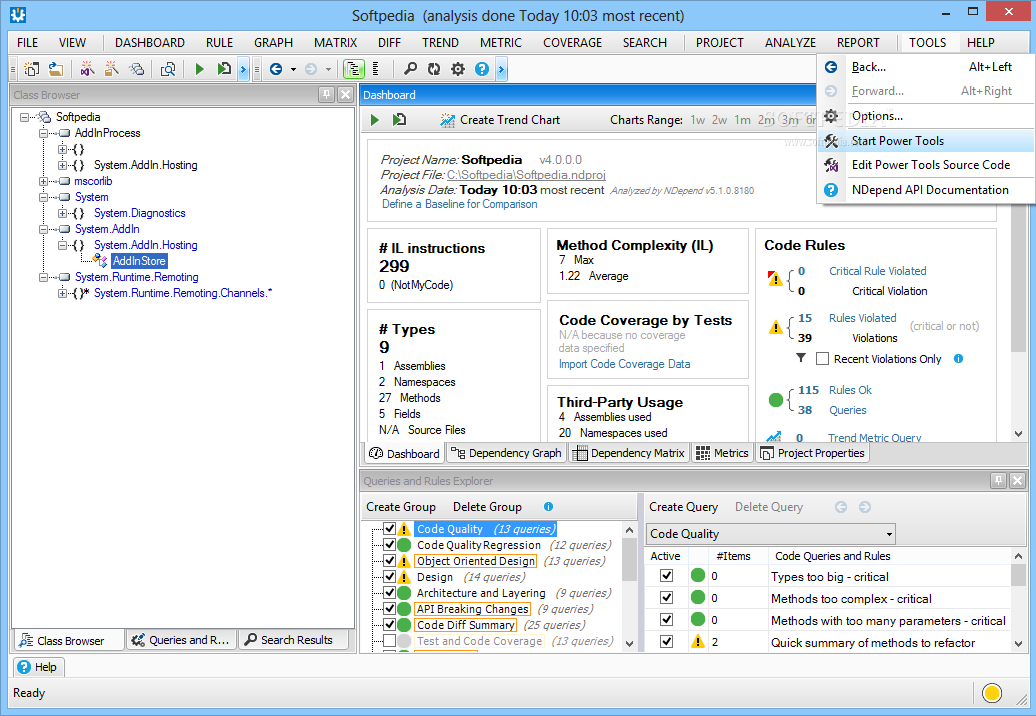Uncheck the Code Quality Regression group checkbox
This screenshot has height=716, width=1036.
(389, 544)
